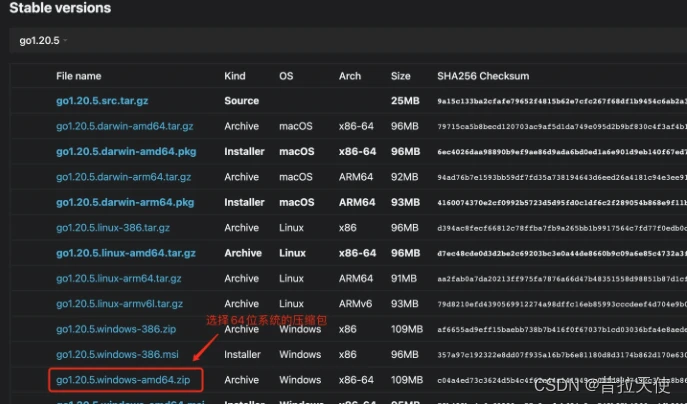Click 93MB in darwin-arm64.pkg row
Screen dimensions: 687x404
pos(405,202)
